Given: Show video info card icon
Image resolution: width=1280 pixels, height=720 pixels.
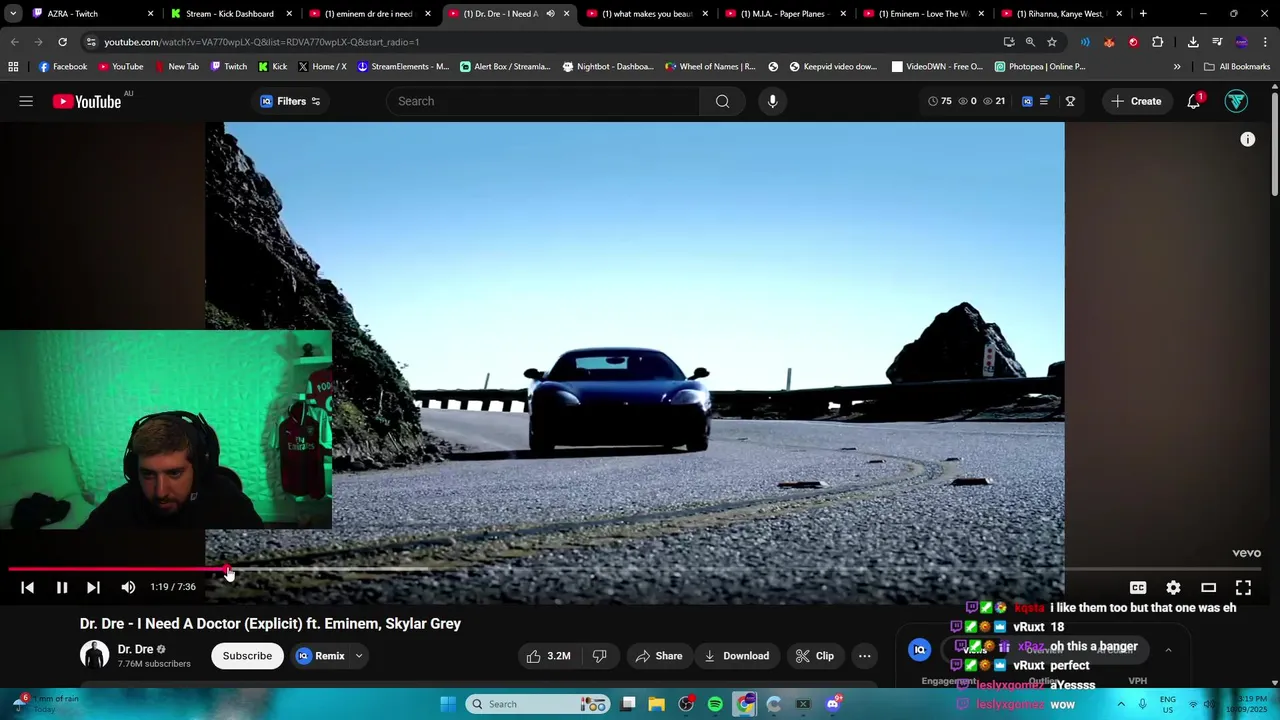Looking at the screenshot, I should (x=1247, y=139).
